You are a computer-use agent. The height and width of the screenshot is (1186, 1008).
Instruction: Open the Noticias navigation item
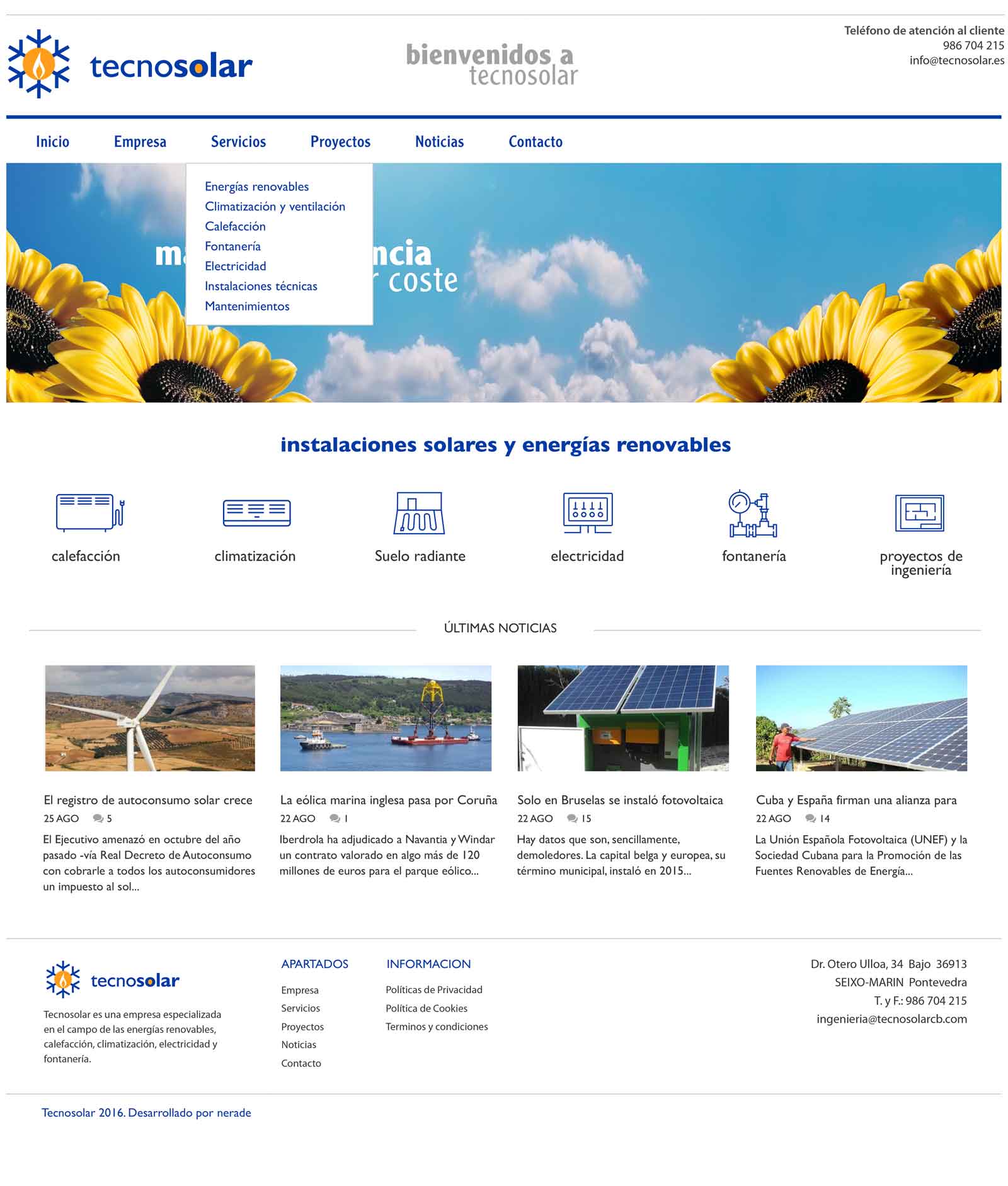439,142
